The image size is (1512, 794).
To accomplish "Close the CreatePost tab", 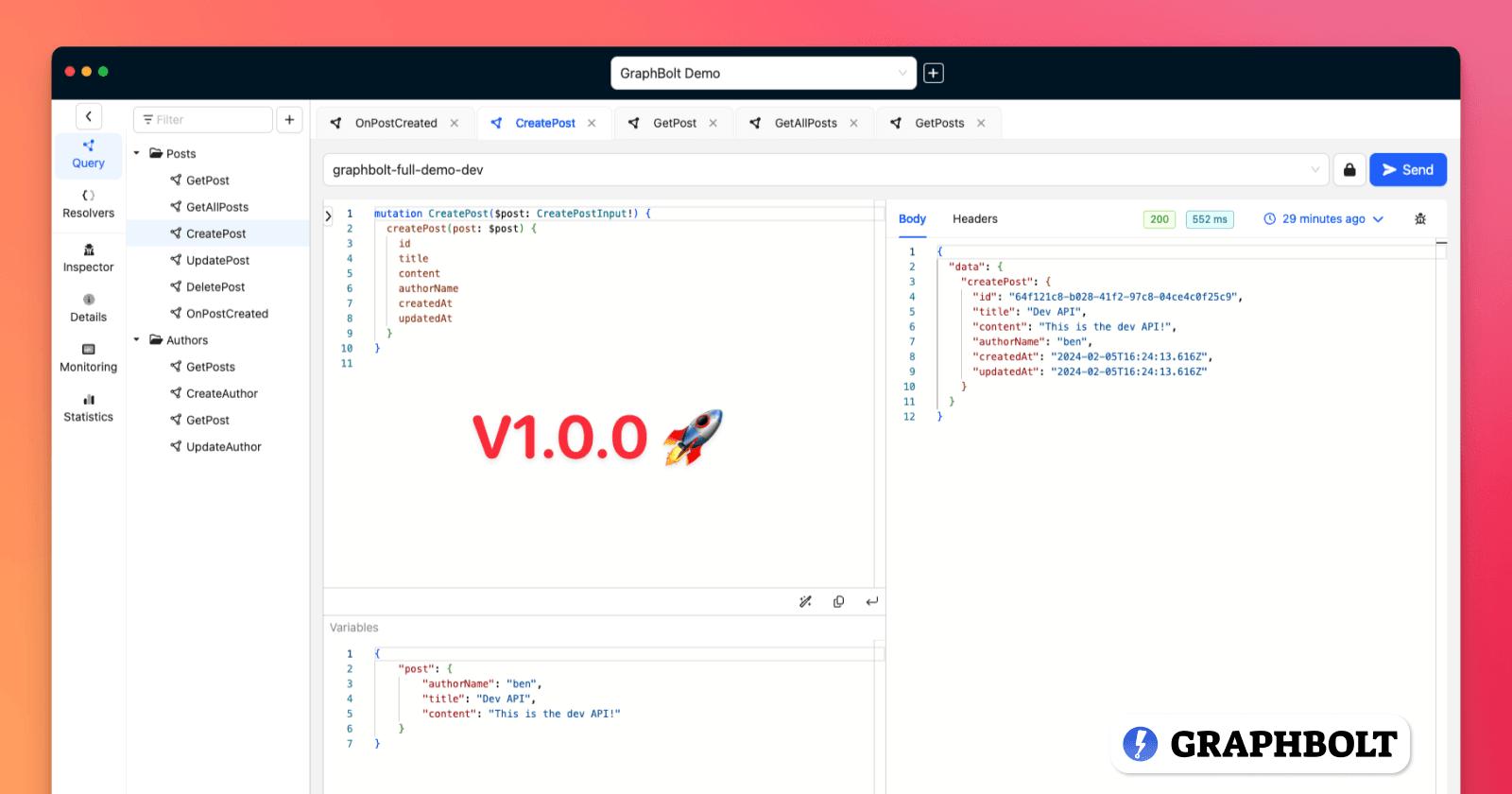I will point(592,123).
